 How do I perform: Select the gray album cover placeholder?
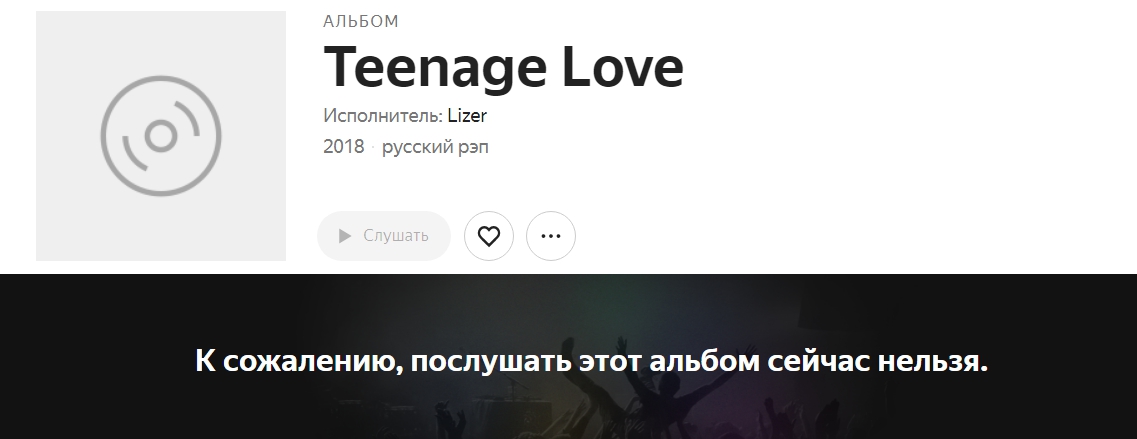(x=161, y=136)
